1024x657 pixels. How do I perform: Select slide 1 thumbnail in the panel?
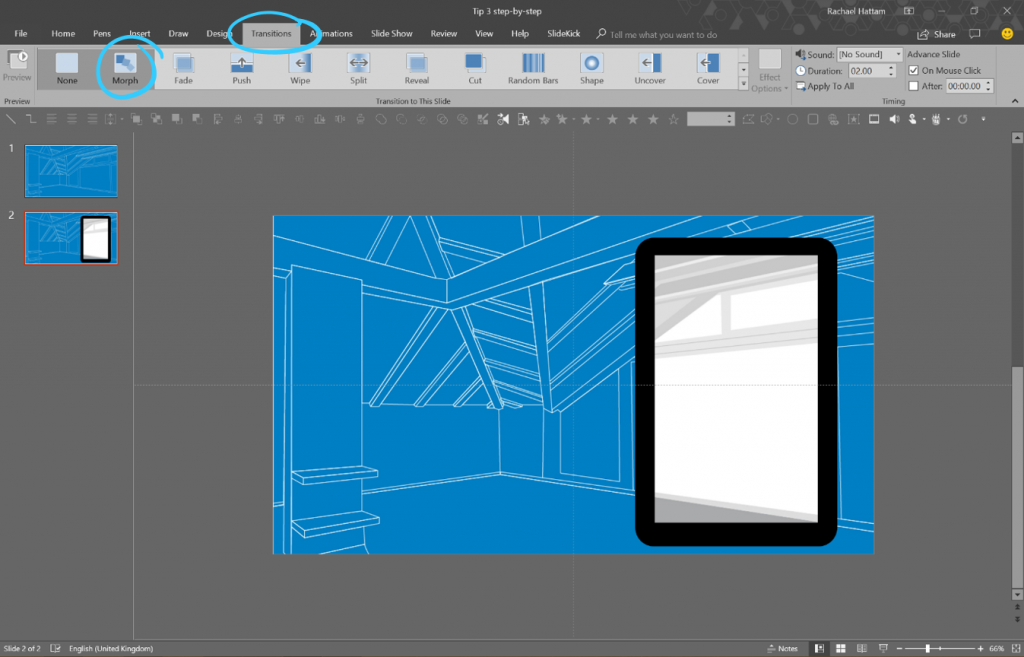click(70, 170)
